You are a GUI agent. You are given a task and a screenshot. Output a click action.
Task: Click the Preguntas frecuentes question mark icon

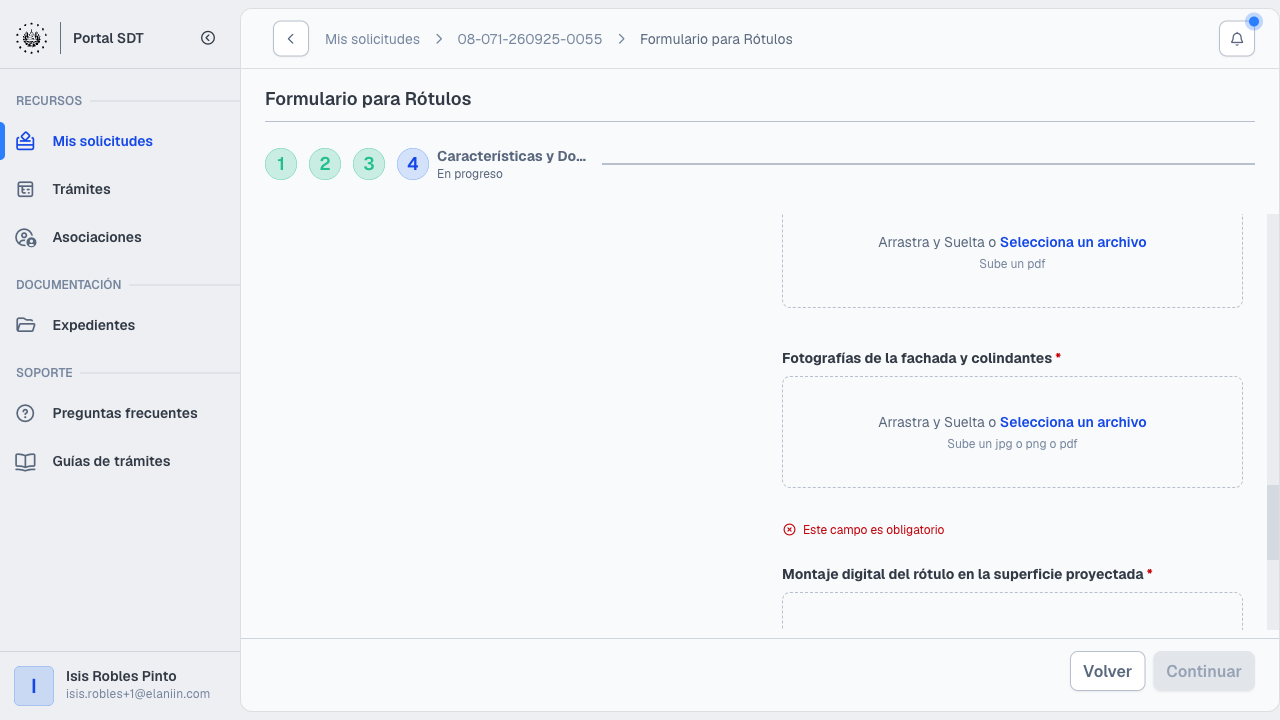point(26,413)
